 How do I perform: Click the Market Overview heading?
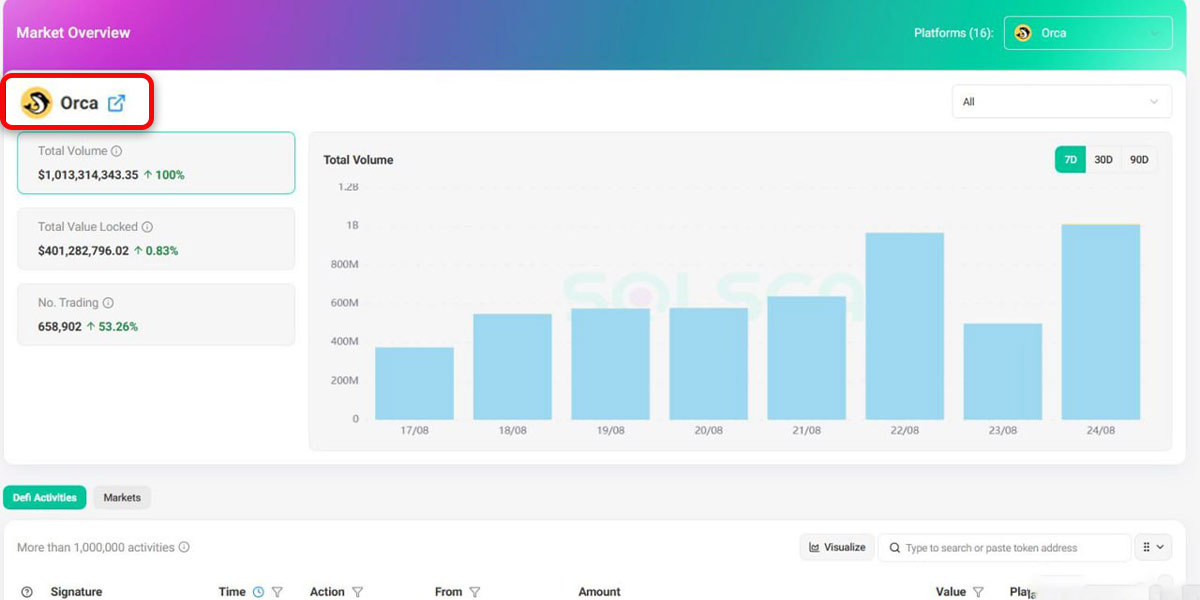(x=73, y=33)
